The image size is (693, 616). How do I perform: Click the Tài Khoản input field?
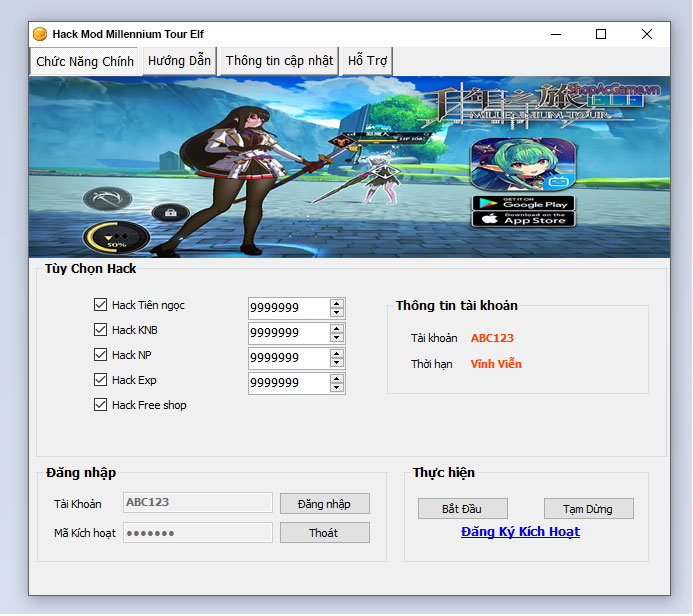(198, 502)
